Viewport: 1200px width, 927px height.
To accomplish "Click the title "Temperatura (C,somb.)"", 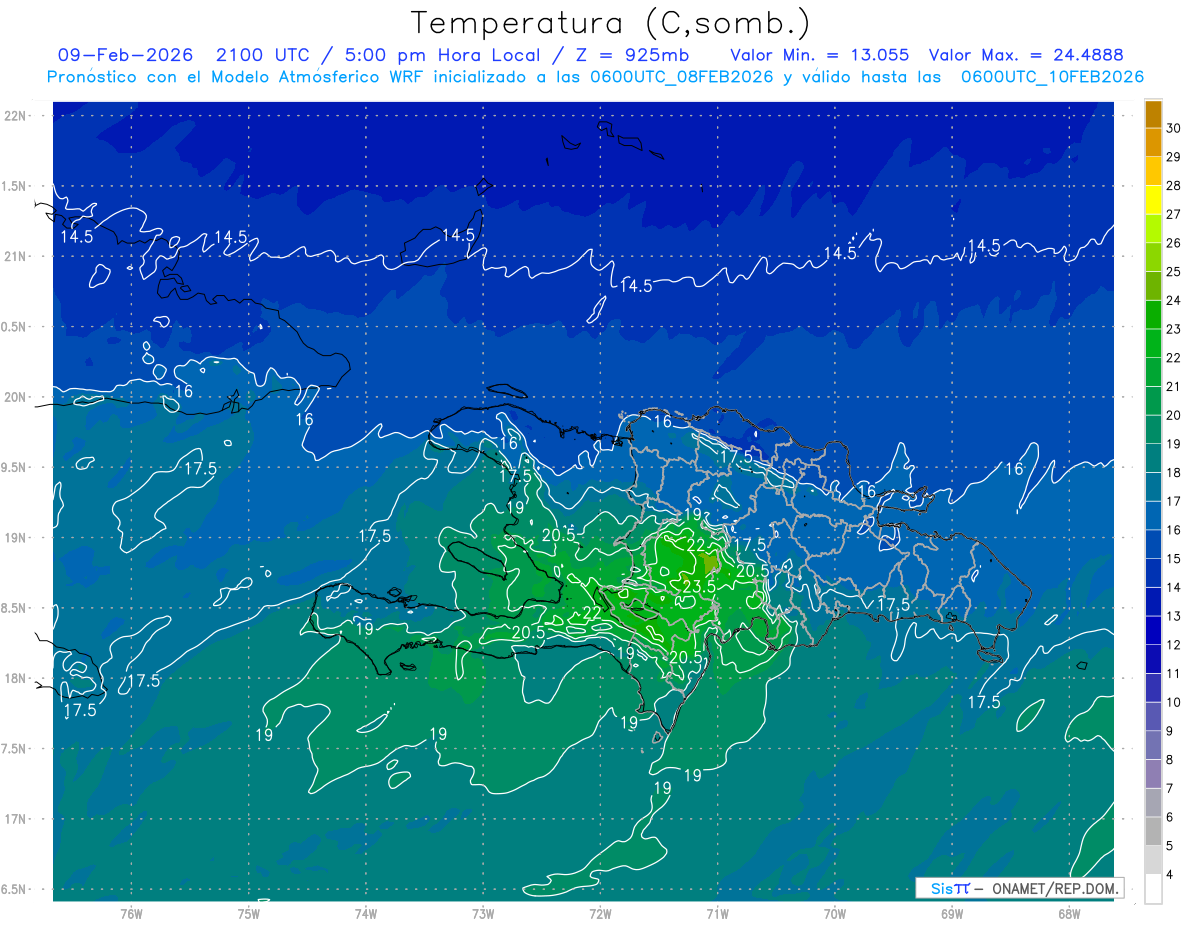I will [x=611, y=23].
